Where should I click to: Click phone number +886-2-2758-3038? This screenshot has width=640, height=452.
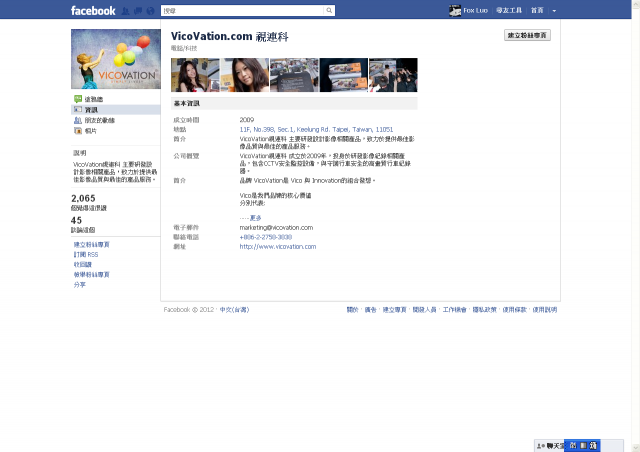[x=266, y=237]
